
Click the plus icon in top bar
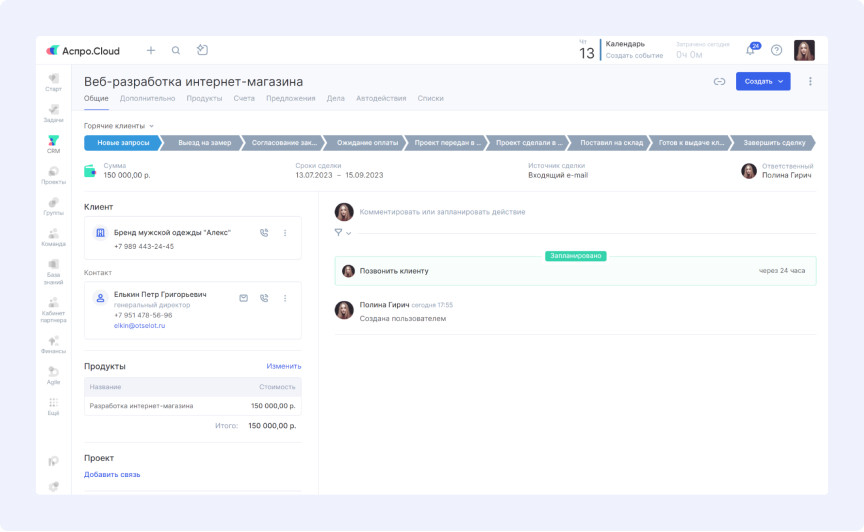click(151, 50)
